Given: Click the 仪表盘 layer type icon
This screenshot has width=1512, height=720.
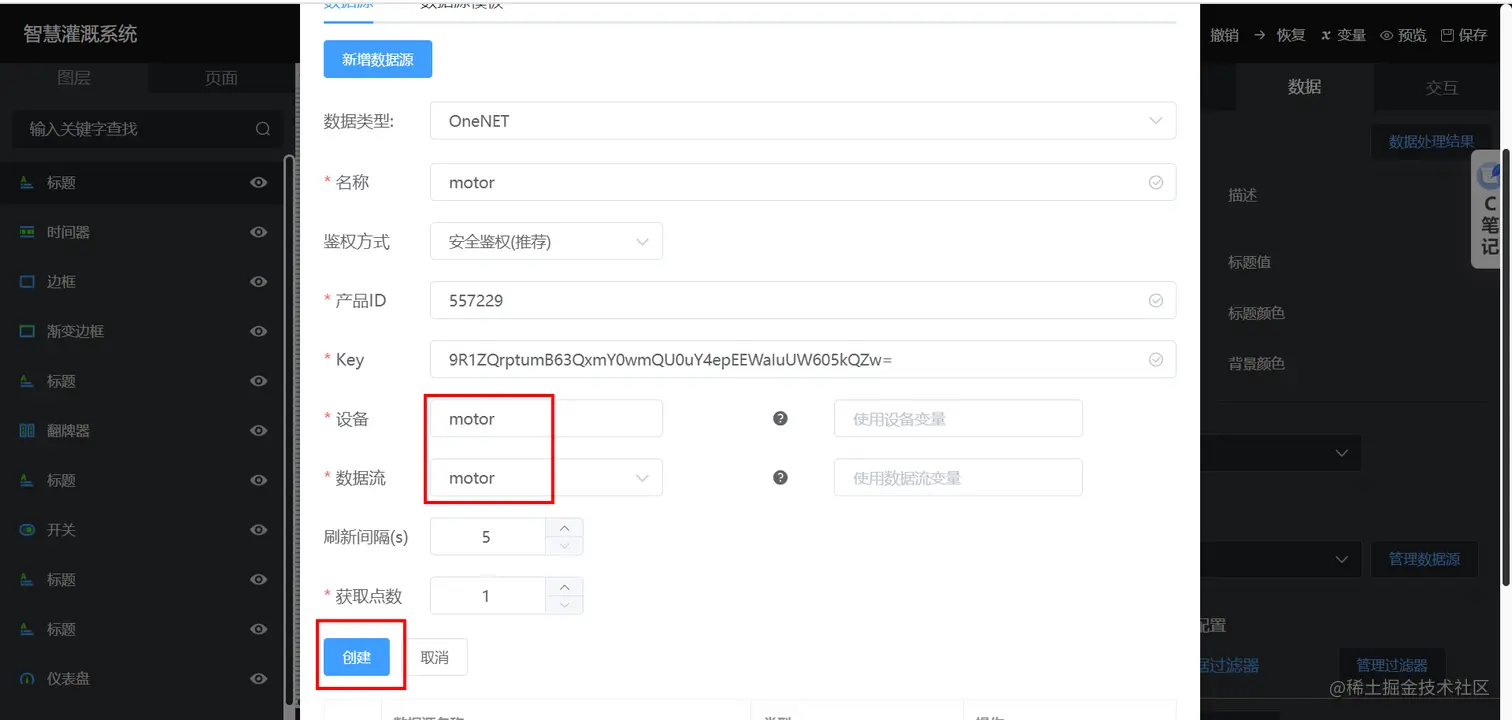Looking at the screenshot, I should [27, 679].
